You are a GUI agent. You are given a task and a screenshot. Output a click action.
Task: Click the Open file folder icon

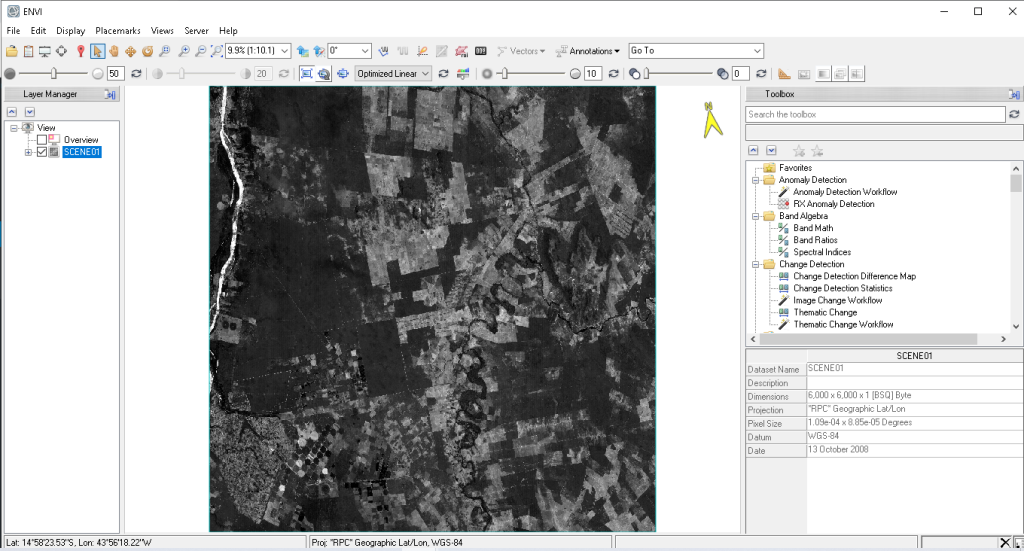(x=11, y=51)
